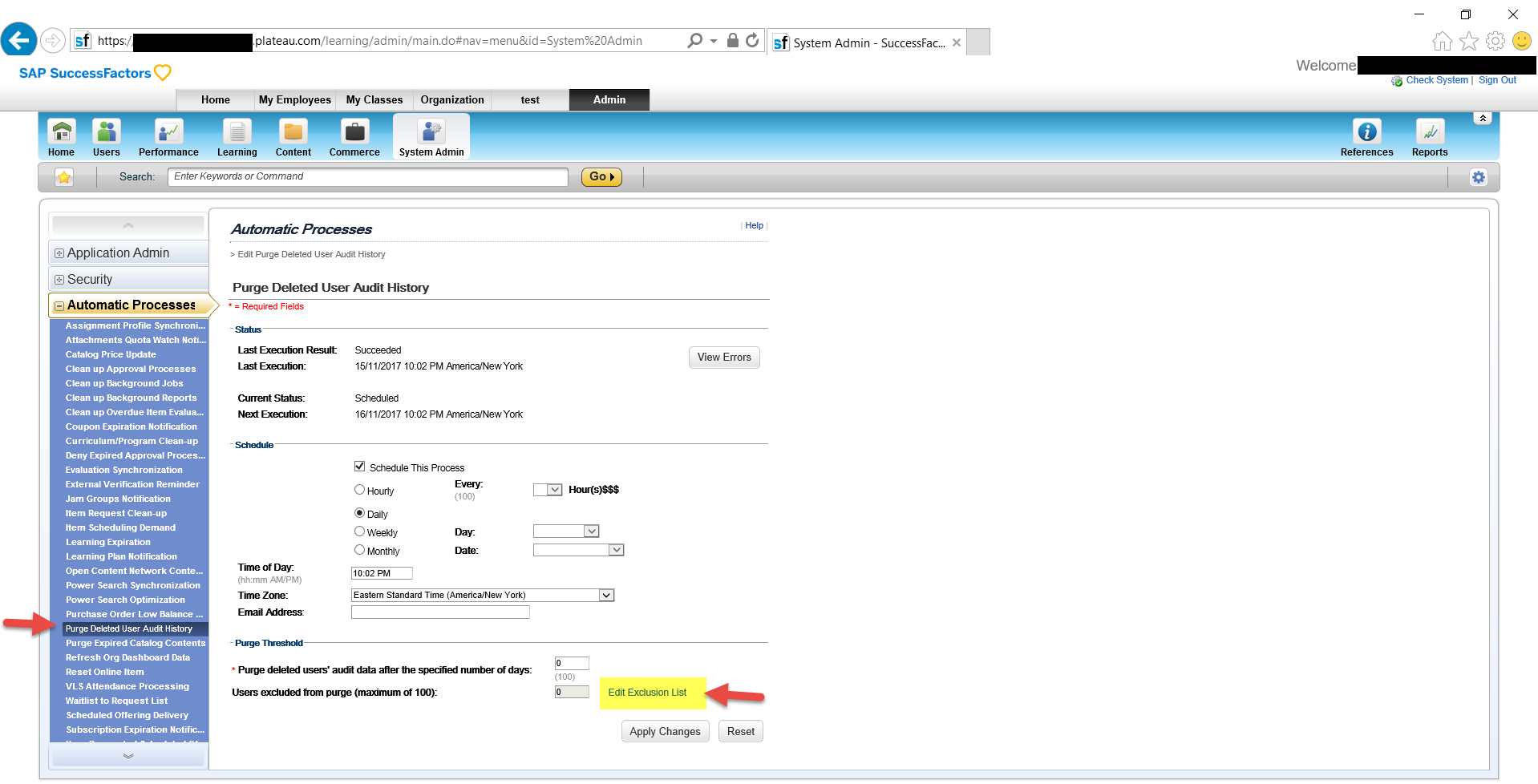
Task: Refresh the page in address bar
Action: pos(752,40)
